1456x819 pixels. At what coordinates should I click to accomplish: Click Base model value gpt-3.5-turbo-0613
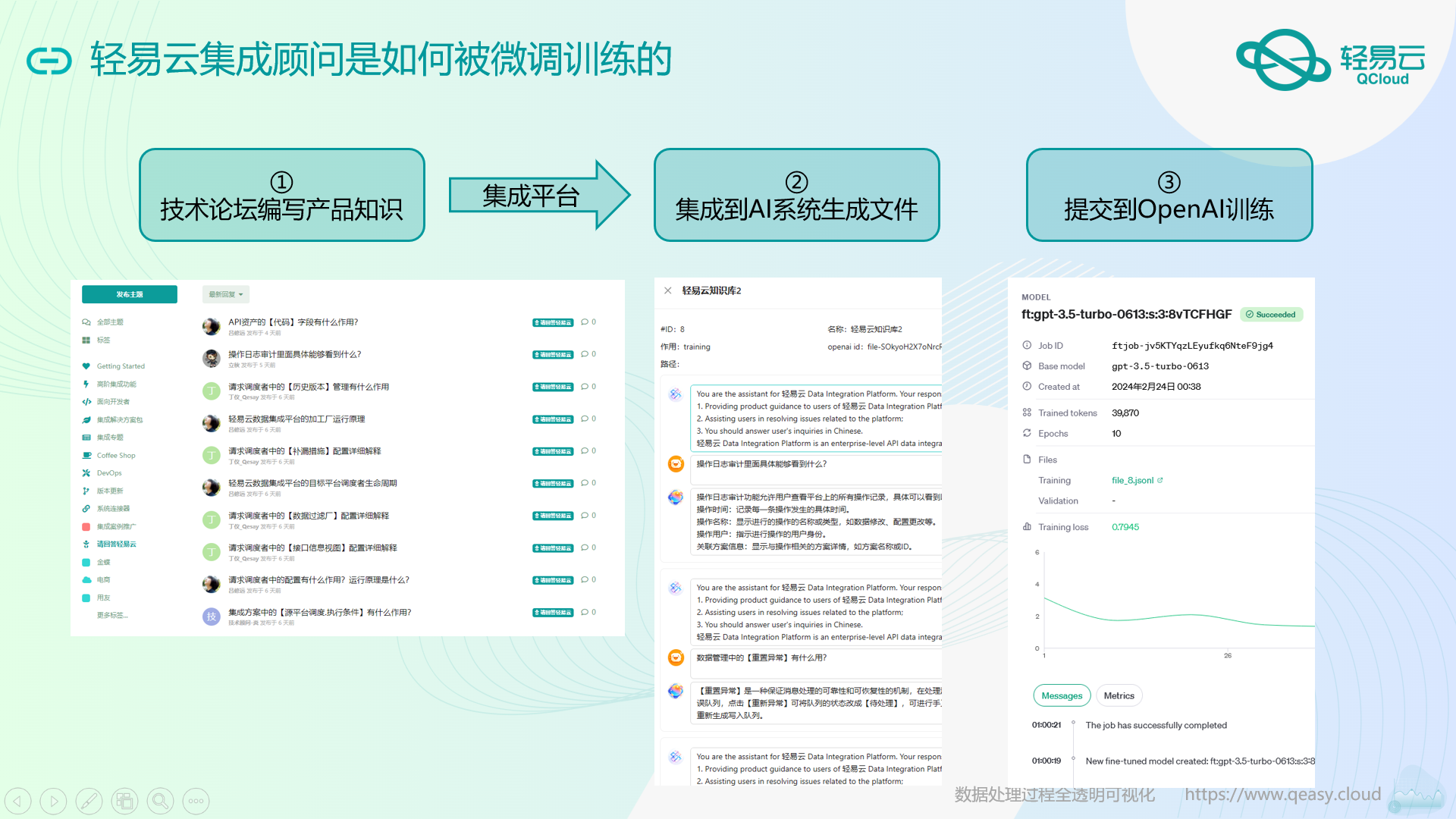(x=1160, y=366)
